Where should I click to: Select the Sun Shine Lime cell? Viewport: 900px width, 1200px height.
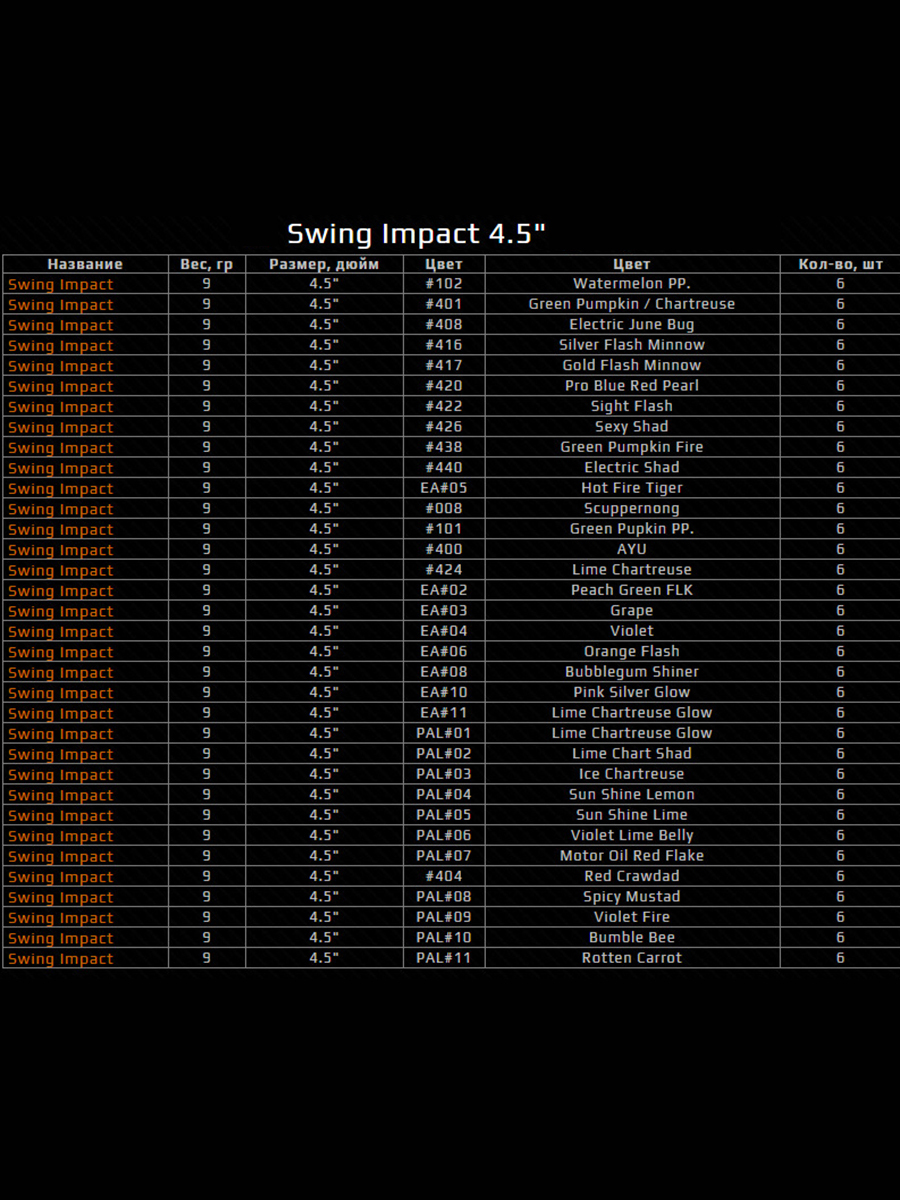point(632,815)
